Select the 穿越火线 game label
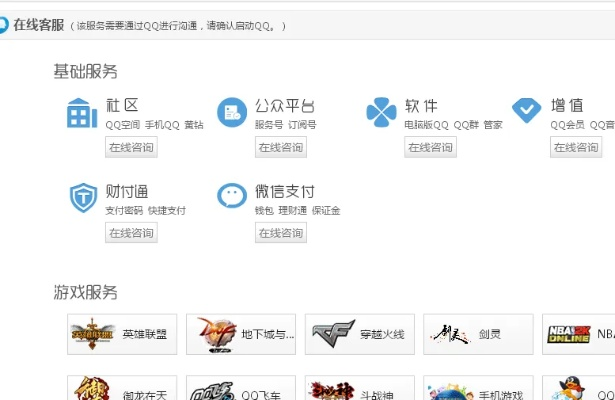This screenshot has height=400, width=615. (x=382, y=334)
